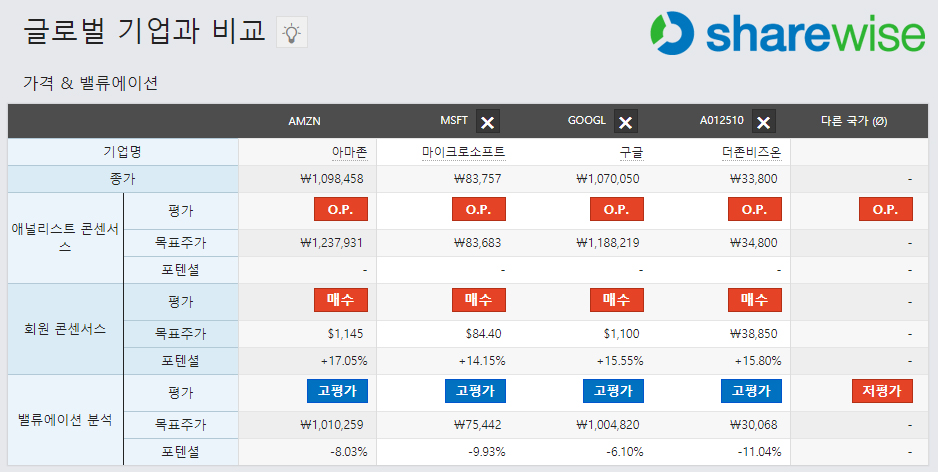The image size is (938, 472).
Task: Click the O.P. analyst rating for A012510
Action: click(755, 210)
